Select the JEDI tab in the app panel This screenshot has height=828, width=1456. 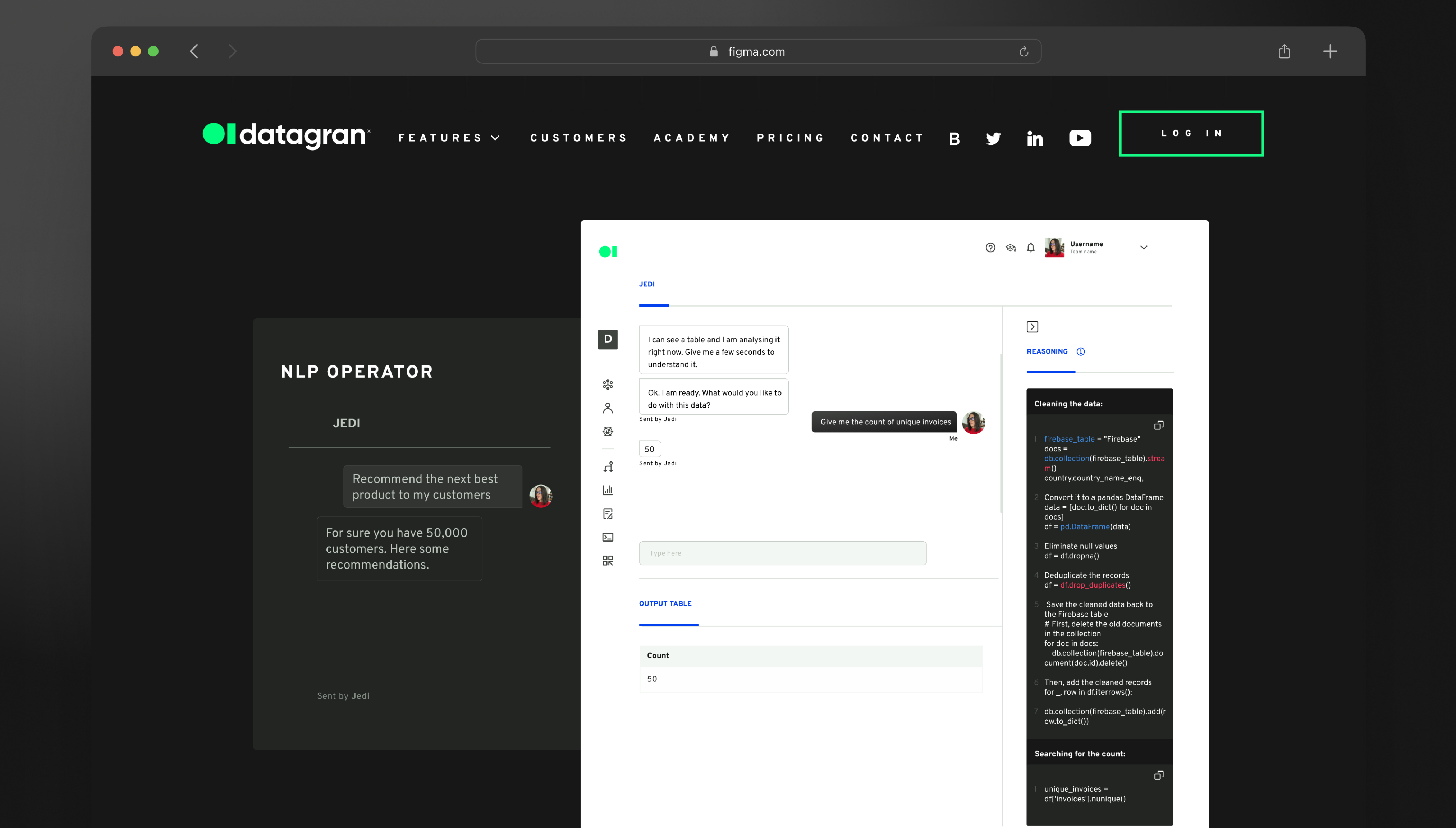(x=647, y=284)
